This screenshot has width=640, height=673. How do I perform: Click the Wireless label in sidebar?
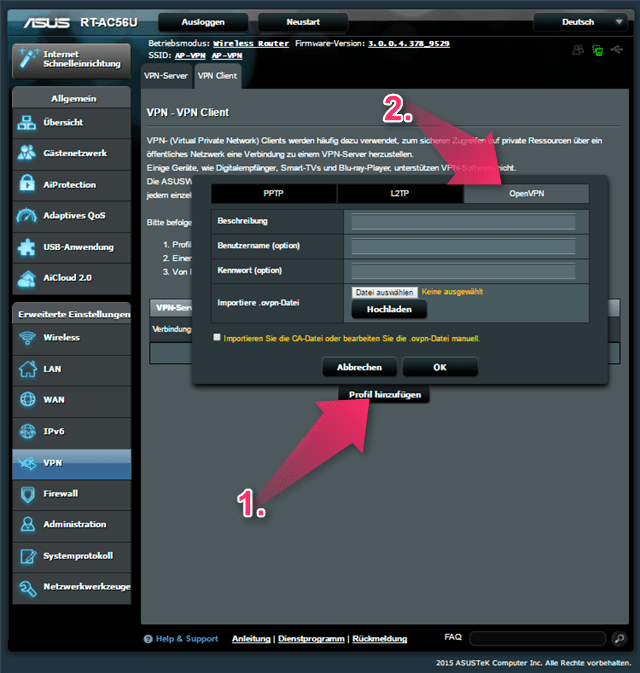61,337
